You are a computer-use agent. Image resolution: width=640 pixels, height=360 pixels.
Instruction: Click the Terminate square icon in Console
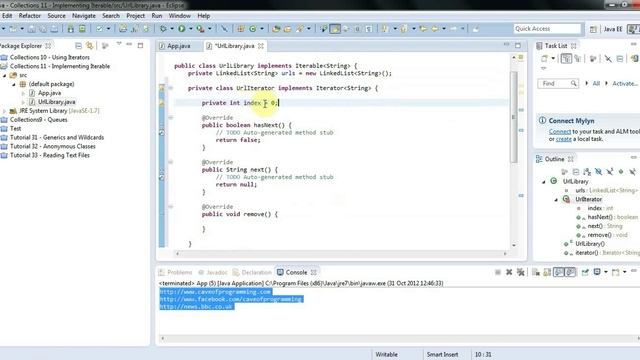(x=498, y=272)
